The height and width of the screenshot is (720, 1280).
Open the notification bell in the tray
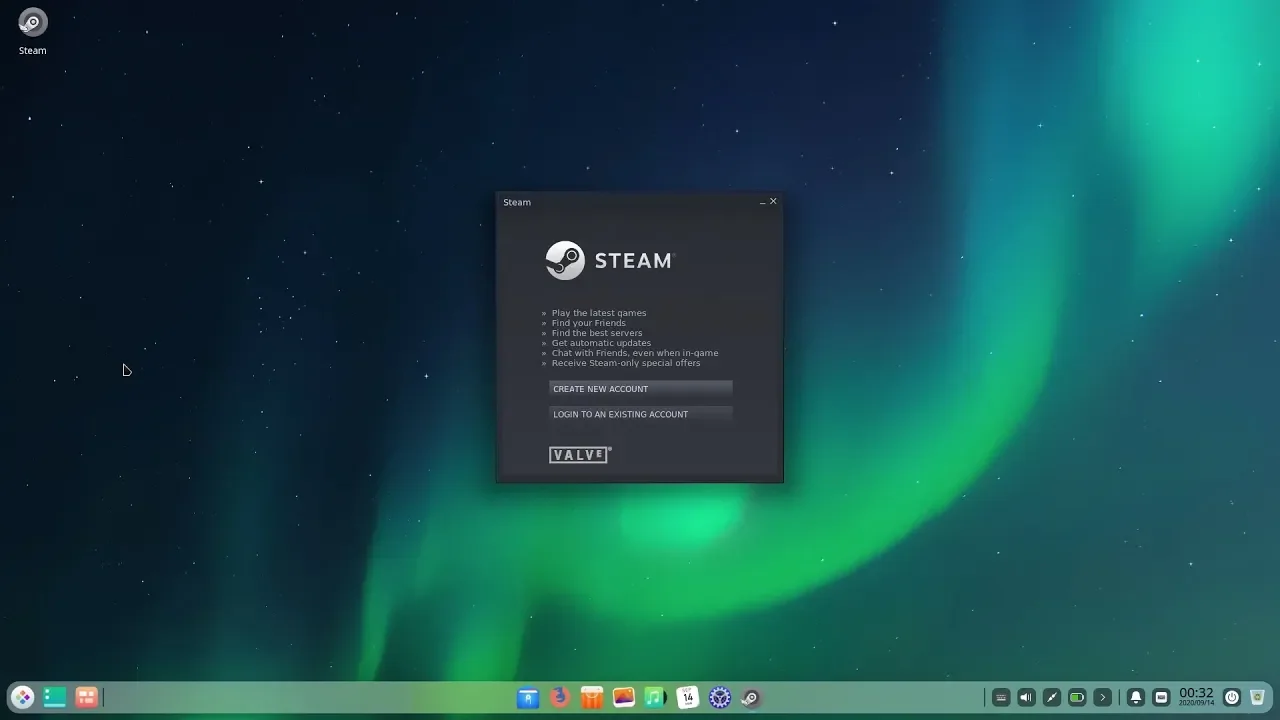pos(1136,698)
